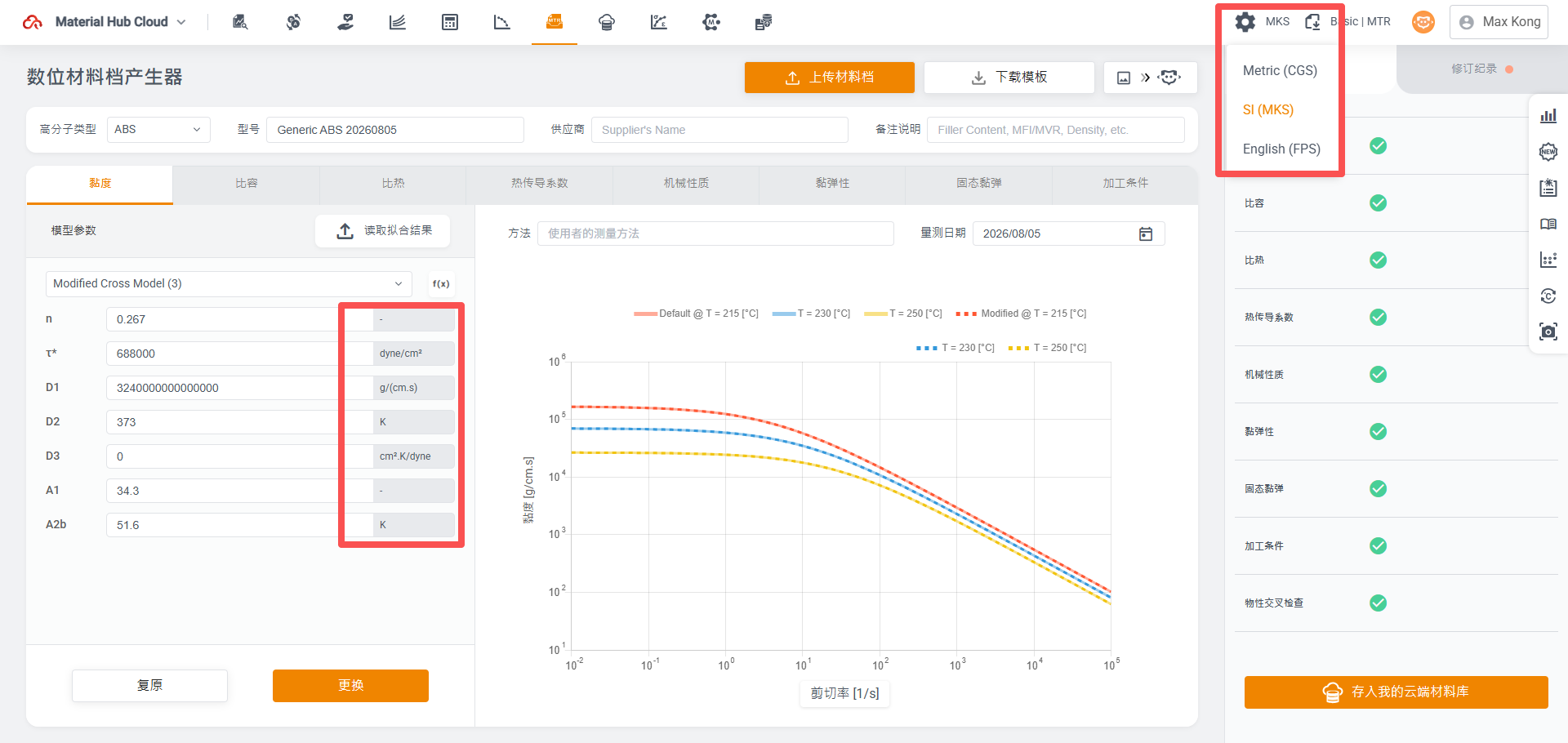Screen dimensions: 1568x743
Task: Click the f(x) formula button
Action: (441, 283)
